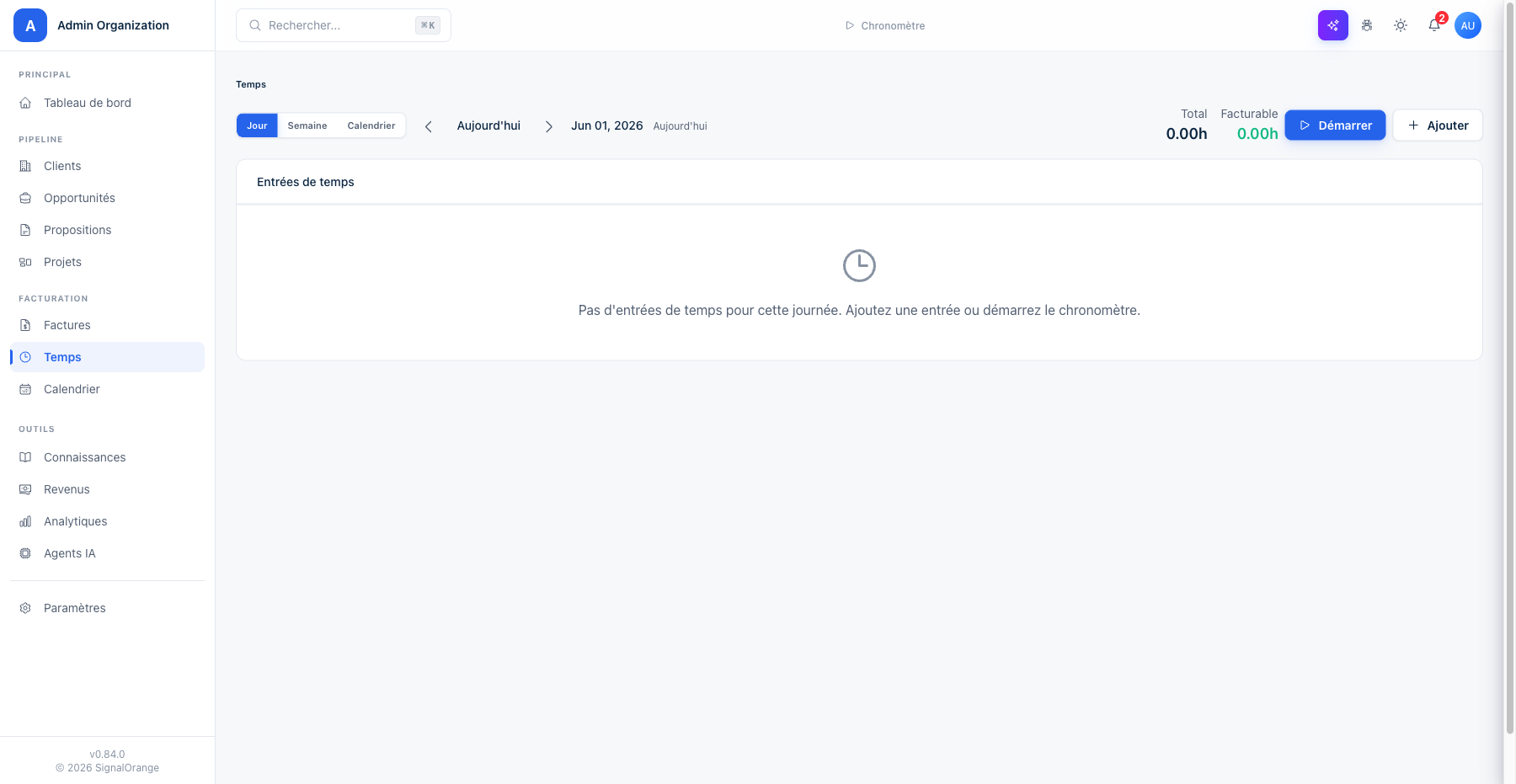Image resolution: width=1516 pixels, height=784 pixels.
Task: Open Calendrier in the sidebar
Action: [x=107, y=389]
